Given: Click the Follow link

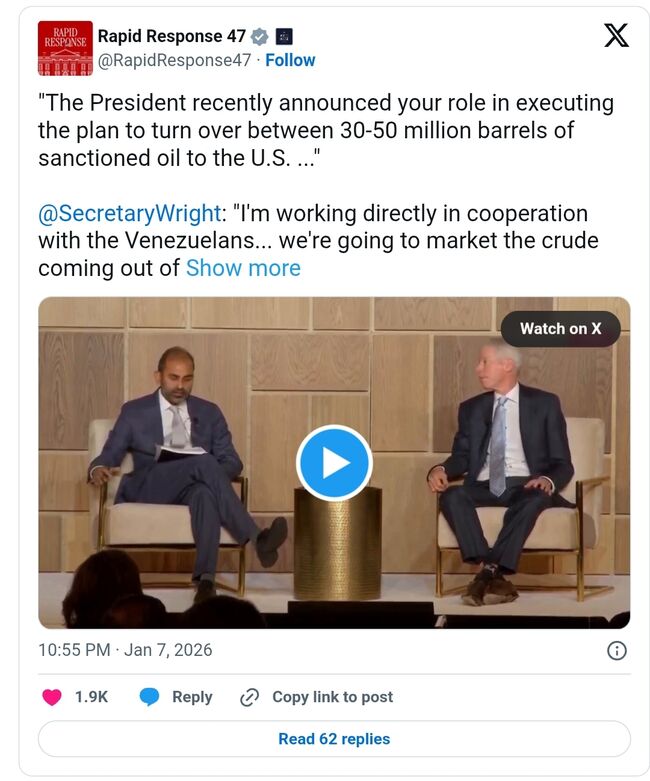Looking at the screenshot, I should [290, 60].
